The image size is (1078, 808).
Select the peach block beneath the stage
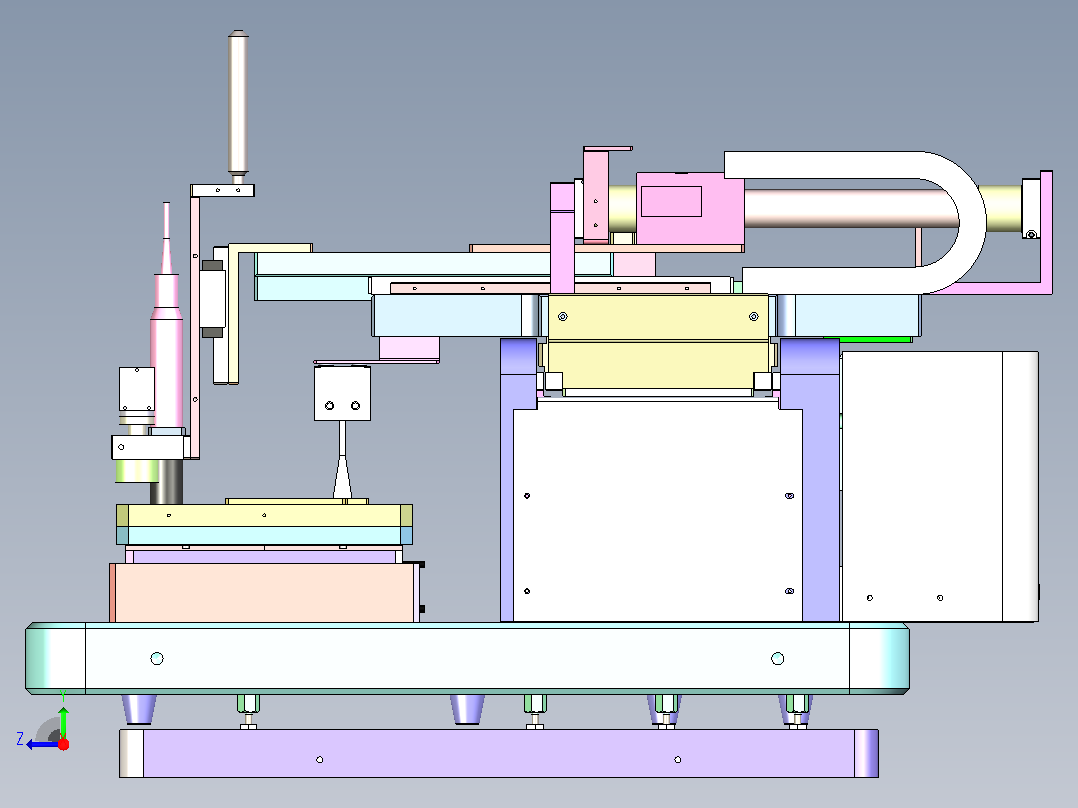pyautogui.click(x=265, y=592)
